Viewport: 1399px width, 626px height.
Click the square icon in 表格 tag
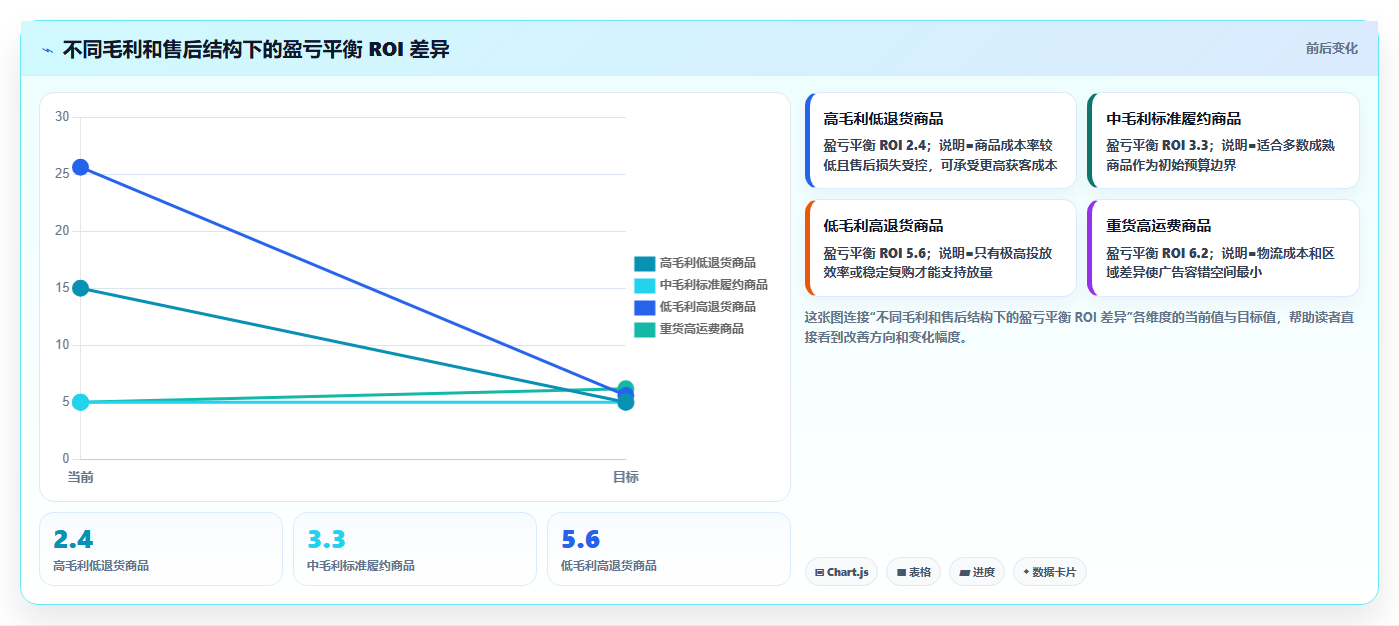(x=901, y=573)
